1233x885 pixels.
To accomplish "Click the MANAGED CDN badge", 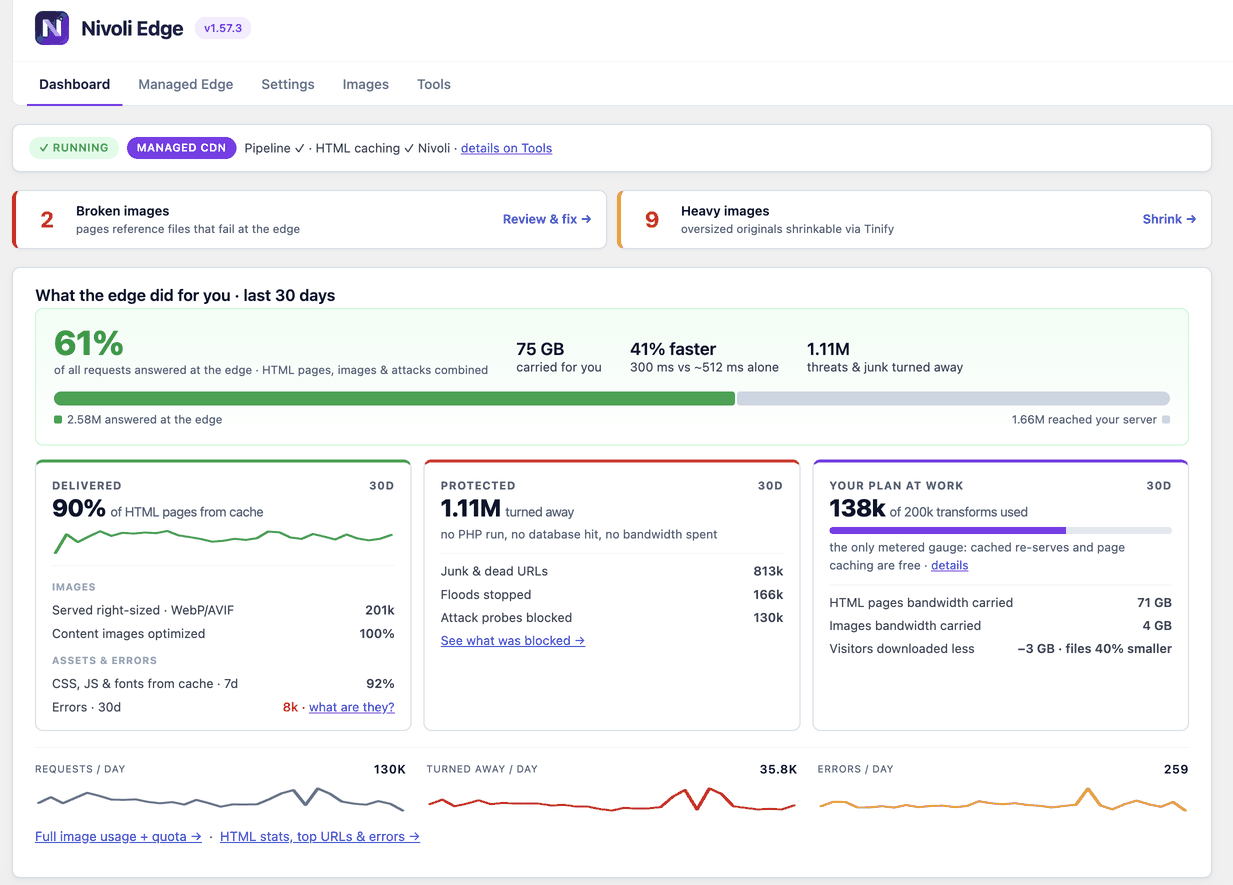I will coord(181,148).
